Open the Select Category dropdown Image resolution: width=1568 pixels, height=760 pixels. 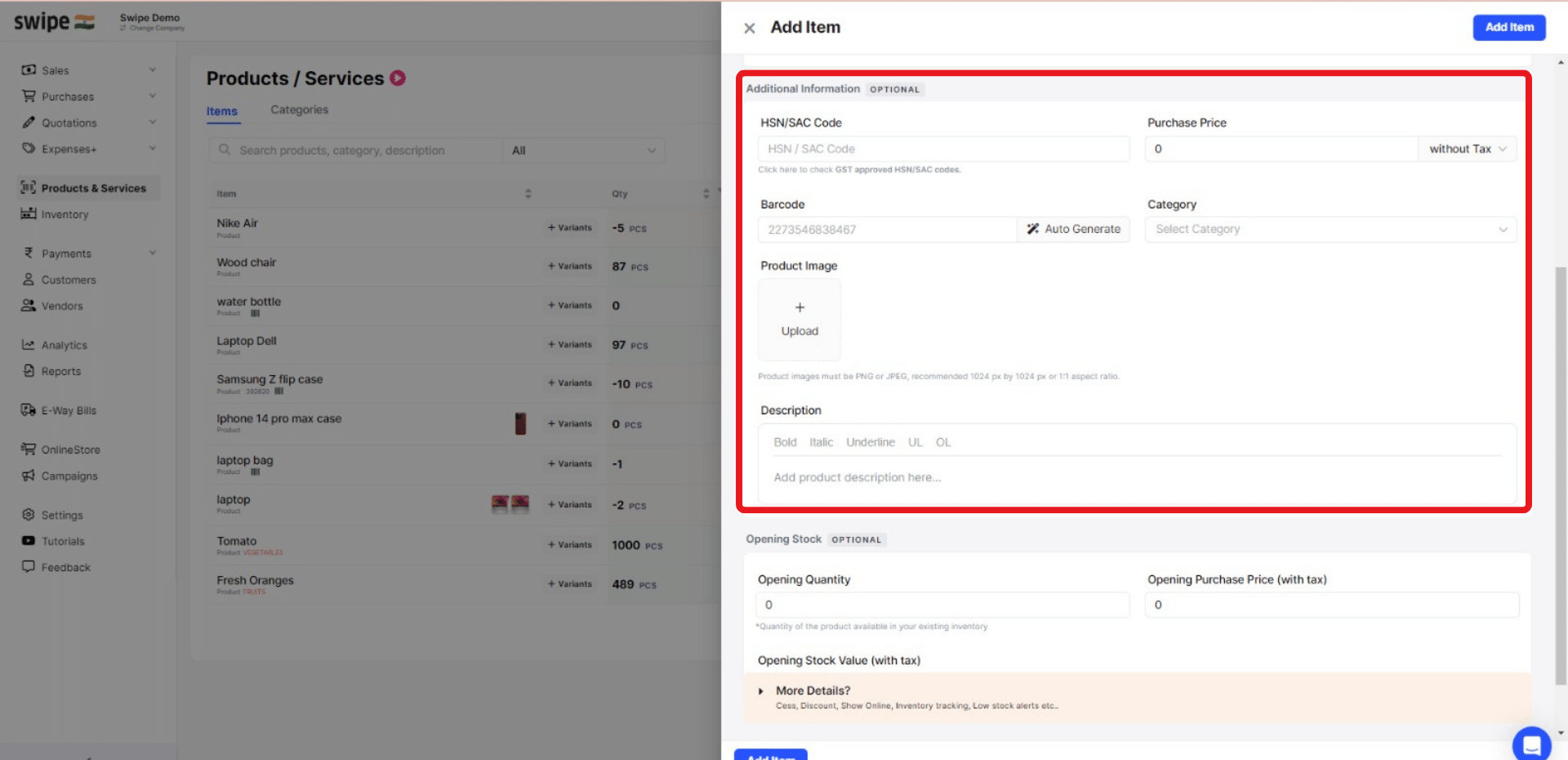[1330, 230]
